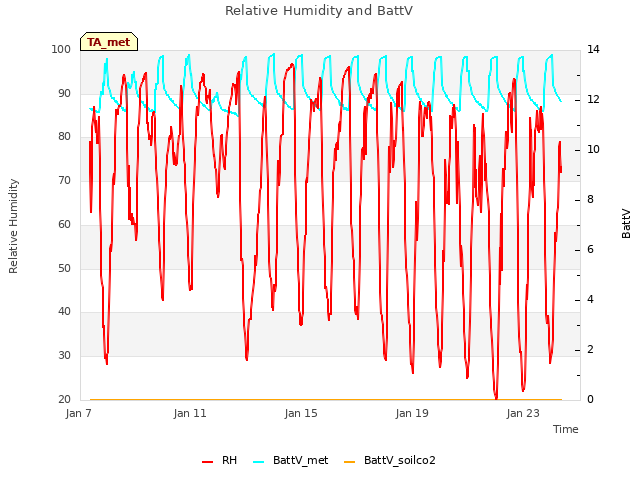Image resolution: width=640 pixels, height=480 pixels.
Task: Click the Jan 11 x-axis tick label
Action: (190, 413)
